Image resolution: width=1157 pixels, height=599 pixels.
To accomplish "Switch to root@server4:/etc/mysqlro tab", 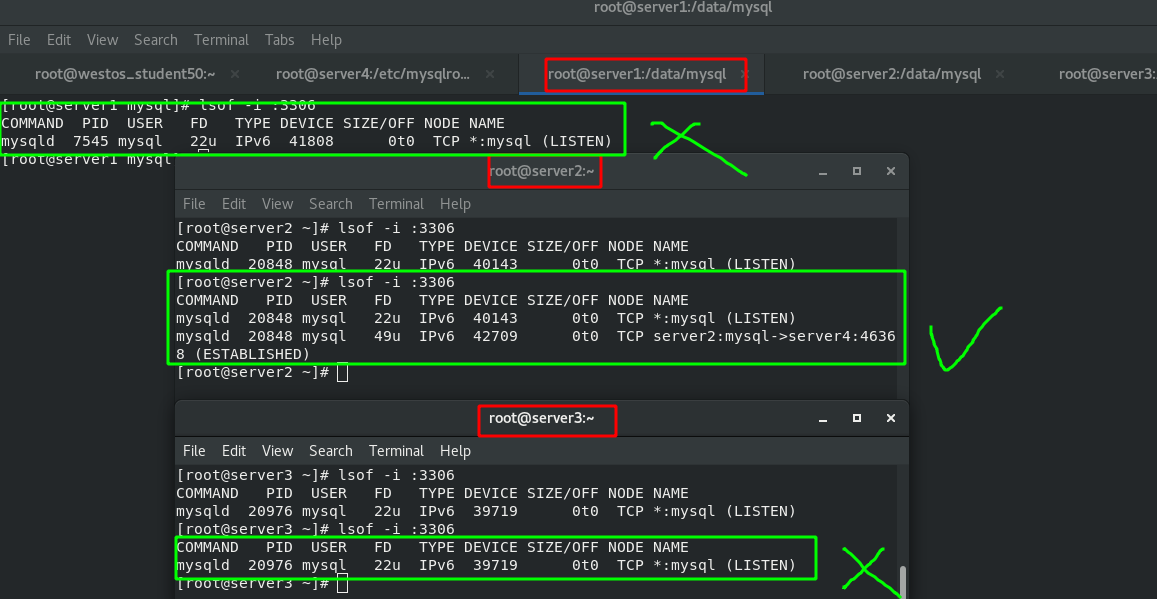I will point(373,74).
